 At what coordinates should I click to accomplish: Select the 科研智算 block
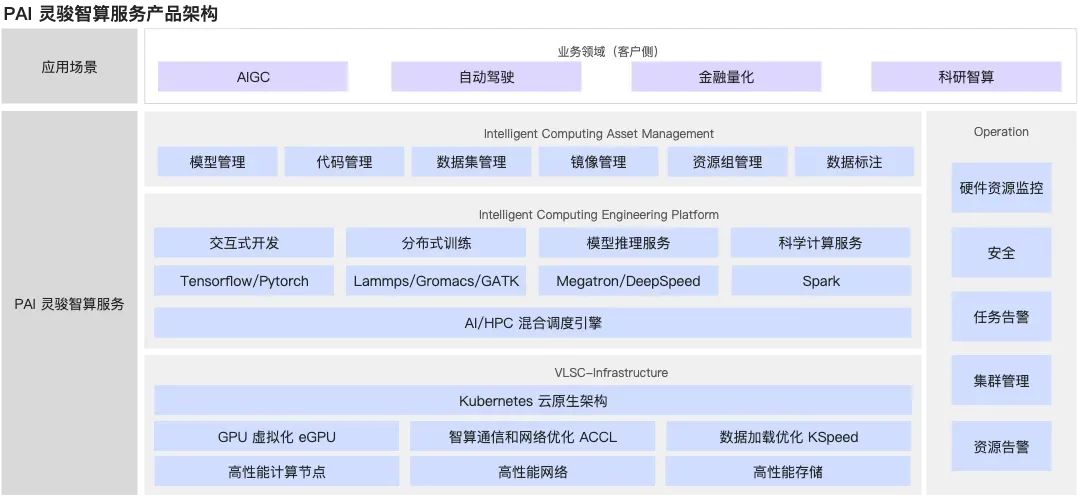(x=966, y=77)
